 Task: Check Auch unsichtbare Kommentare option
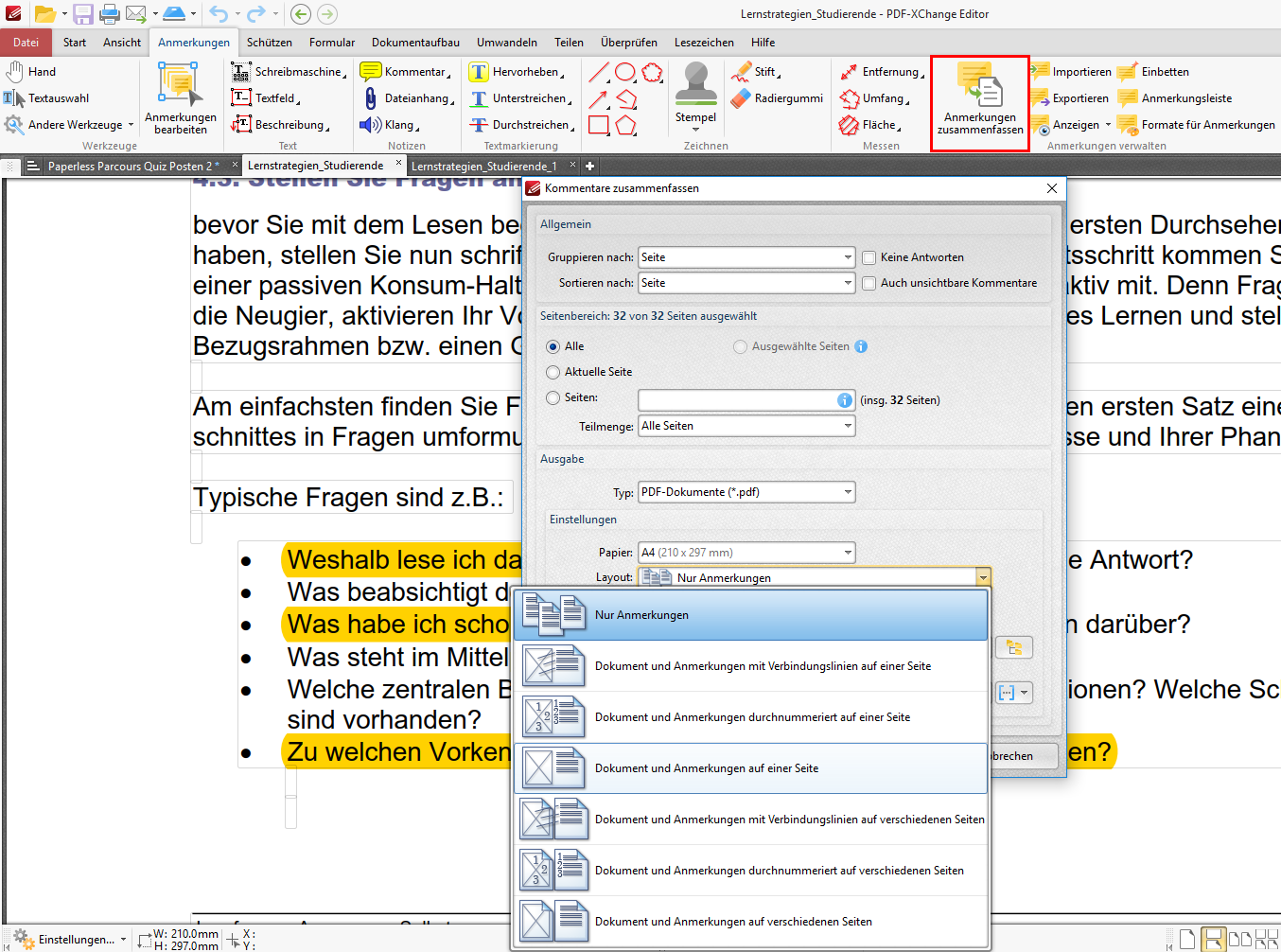click(869, 283)
